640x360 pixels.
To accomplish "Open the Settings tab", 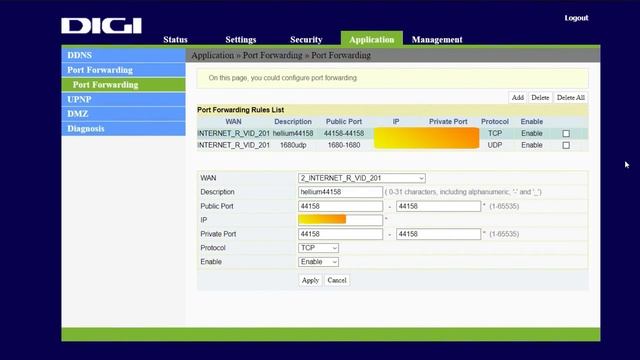I will 240,40.
